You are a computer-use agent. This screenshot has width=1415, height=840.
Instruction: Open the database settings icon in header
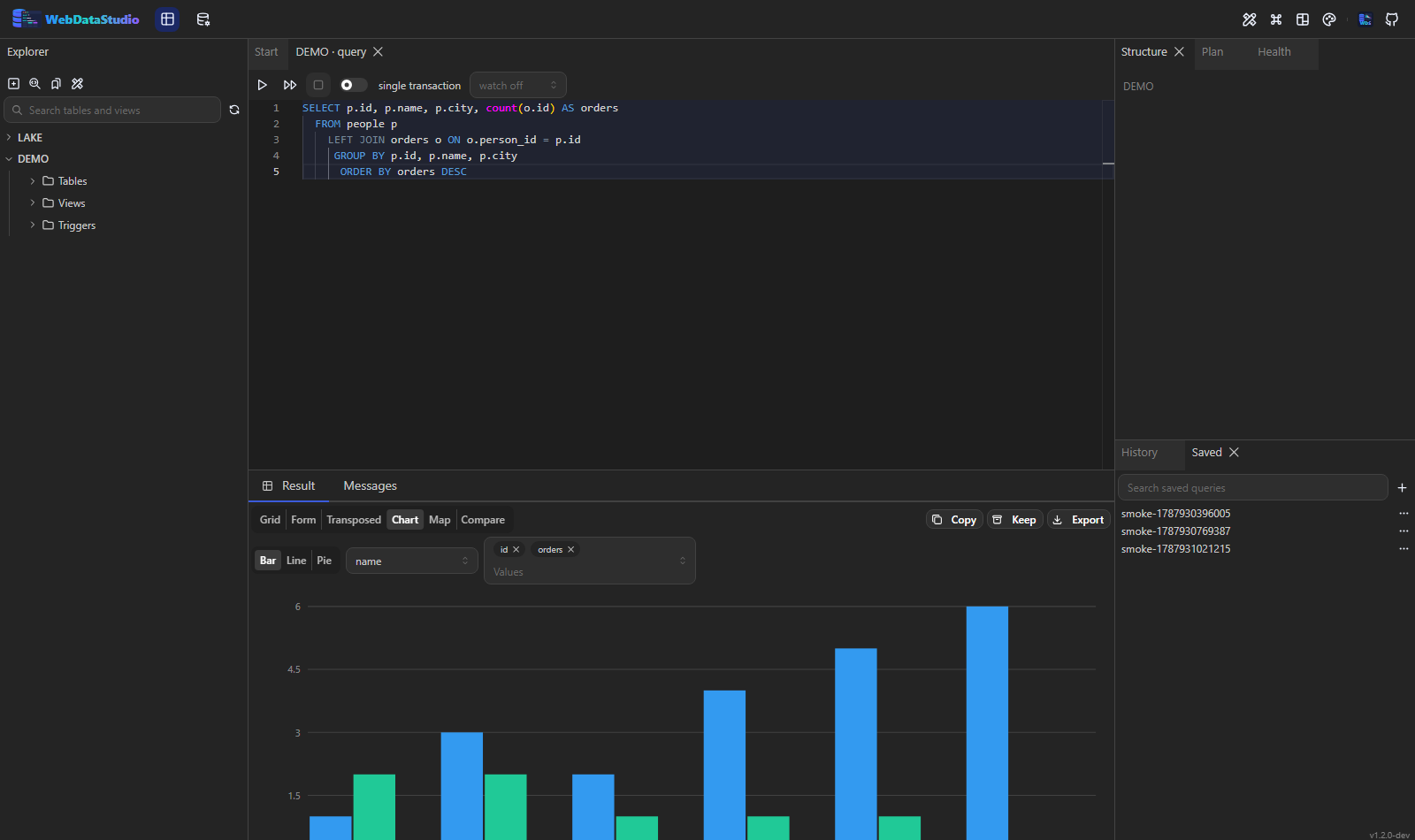coord(203,19)
